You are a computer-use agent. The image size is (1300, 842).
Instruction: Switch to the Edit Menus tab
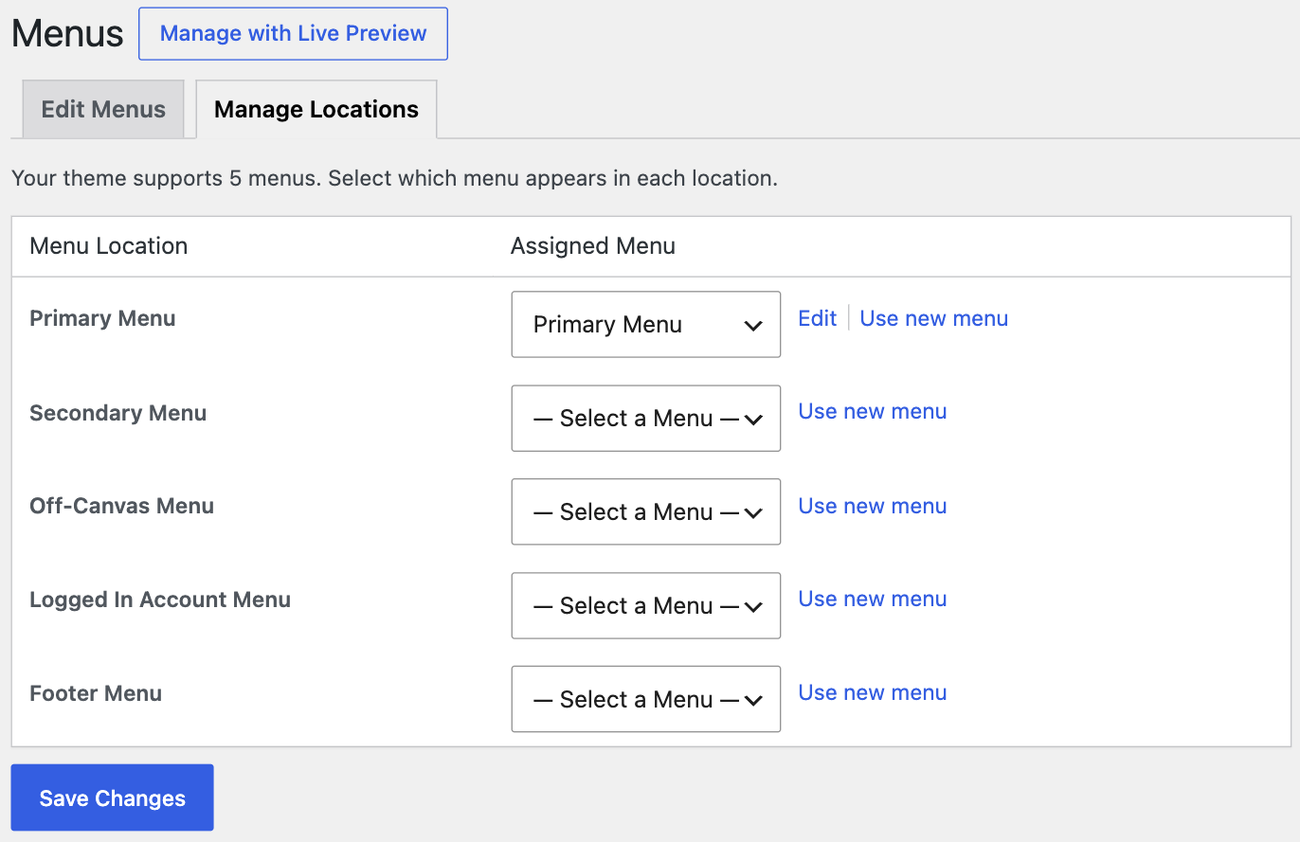pos(103,109)
